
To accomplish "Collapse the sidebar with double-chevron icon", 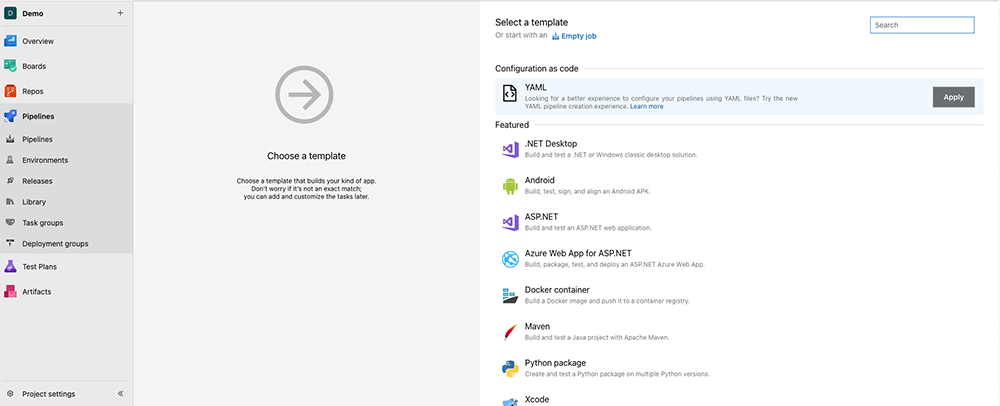I will [x=121, y=394].
